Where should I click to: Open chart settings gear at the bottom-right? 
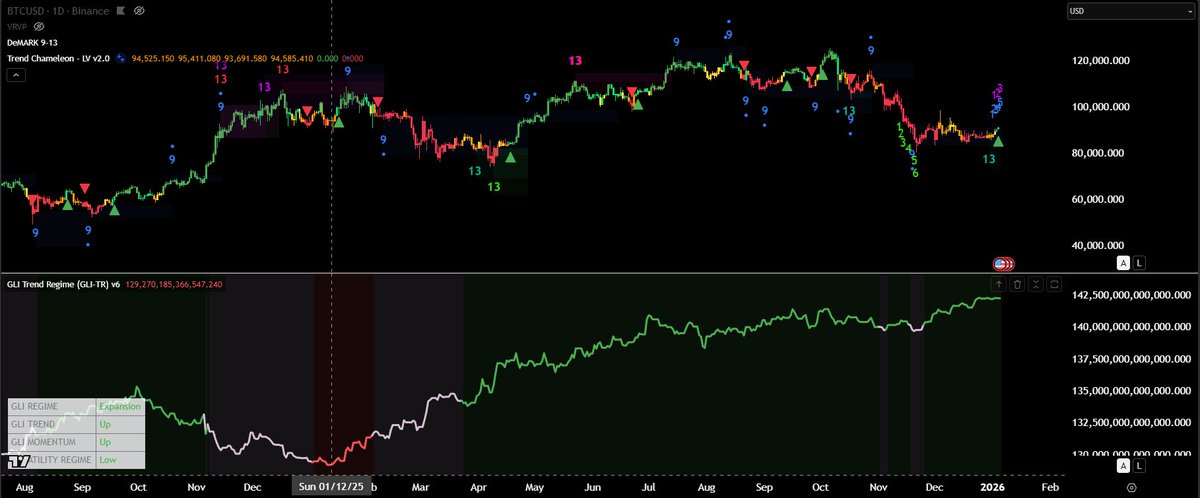(1130, 488)
